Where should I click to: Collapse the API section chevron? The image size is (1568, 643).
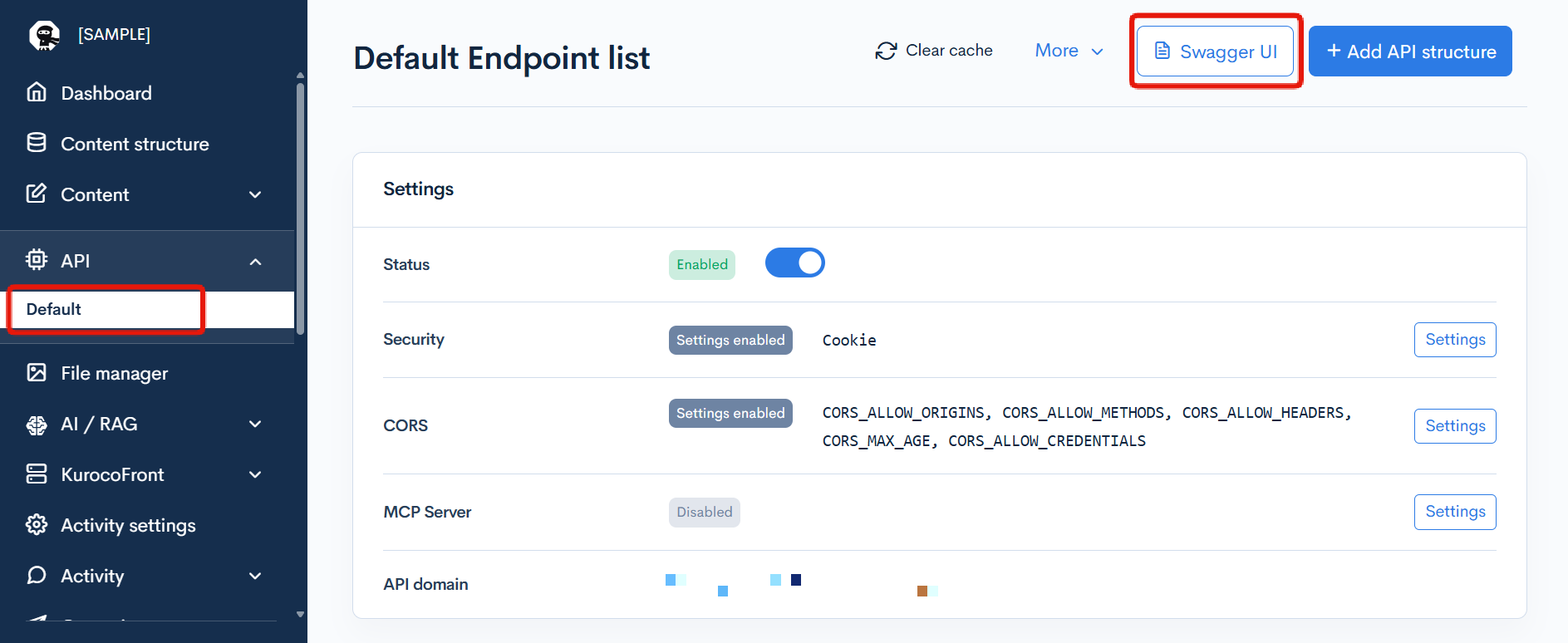tap(256, 262)
